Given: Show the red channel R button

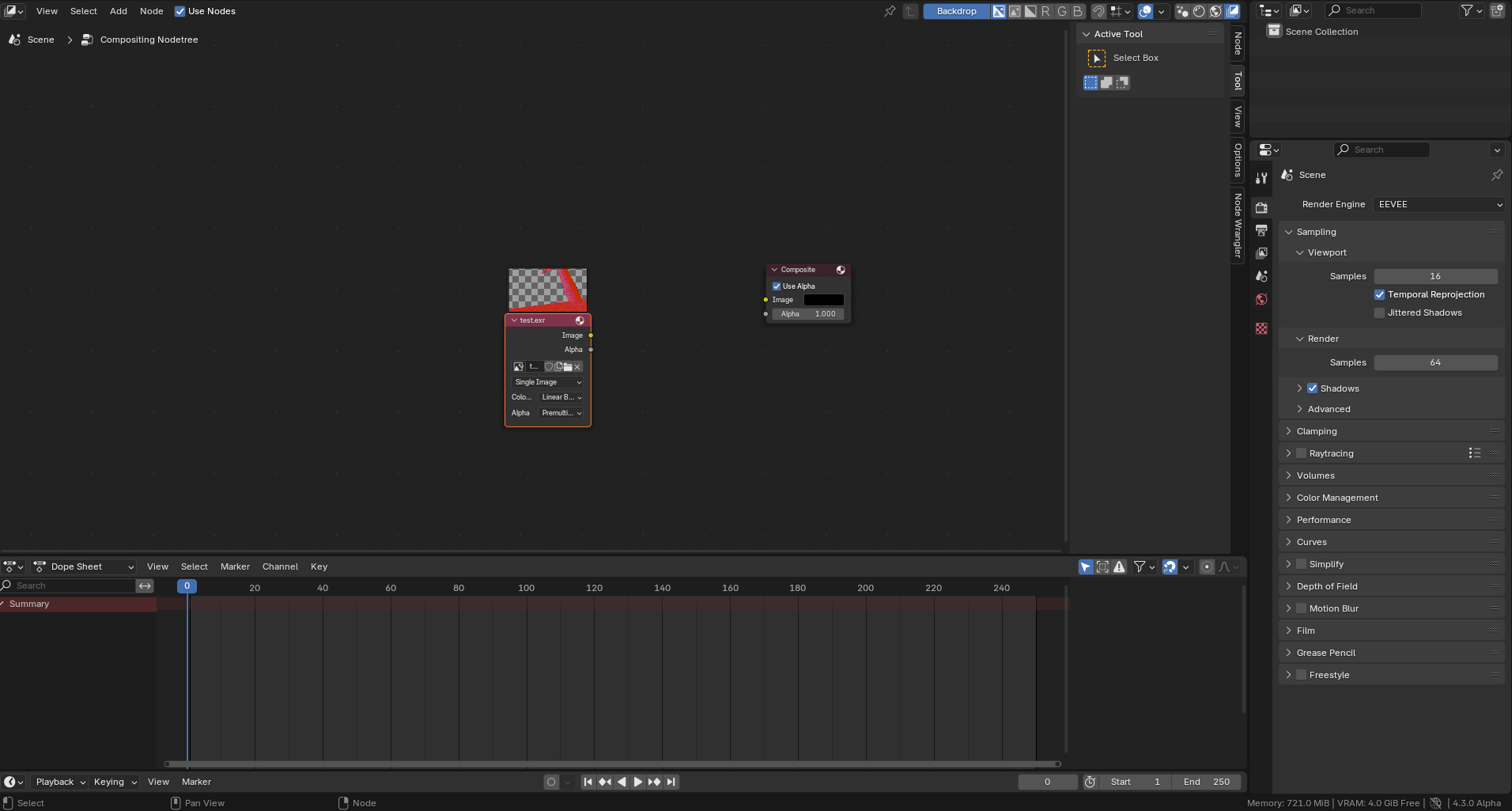Looking at the screenshot, I should point(1046,11).
